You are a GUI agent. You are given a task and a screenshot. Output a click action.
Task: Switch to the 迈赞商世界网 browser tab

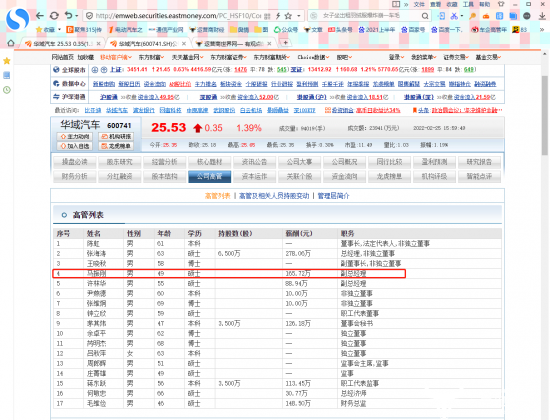(x=234, y=44)
